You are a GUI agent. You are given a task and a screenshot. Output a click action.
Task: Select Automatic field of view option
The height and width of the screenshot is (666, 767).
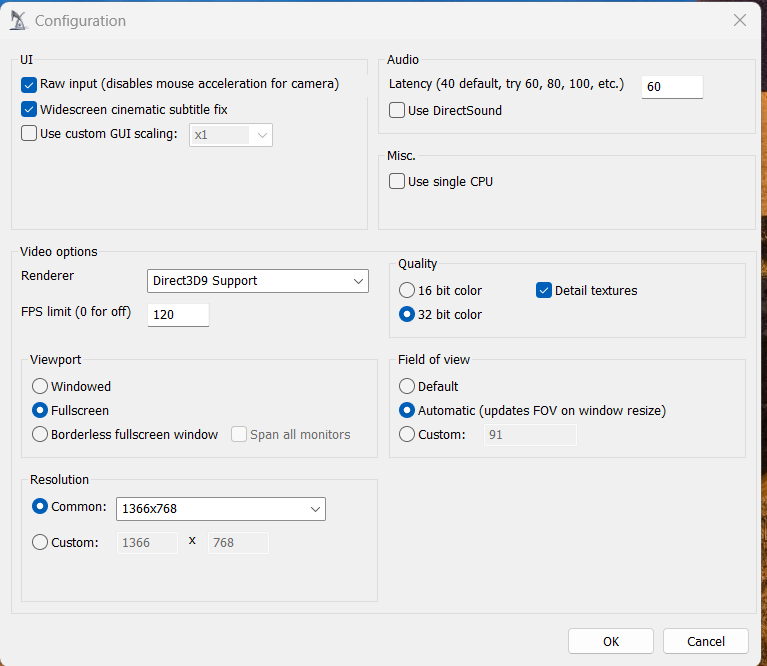coord(406,410)
